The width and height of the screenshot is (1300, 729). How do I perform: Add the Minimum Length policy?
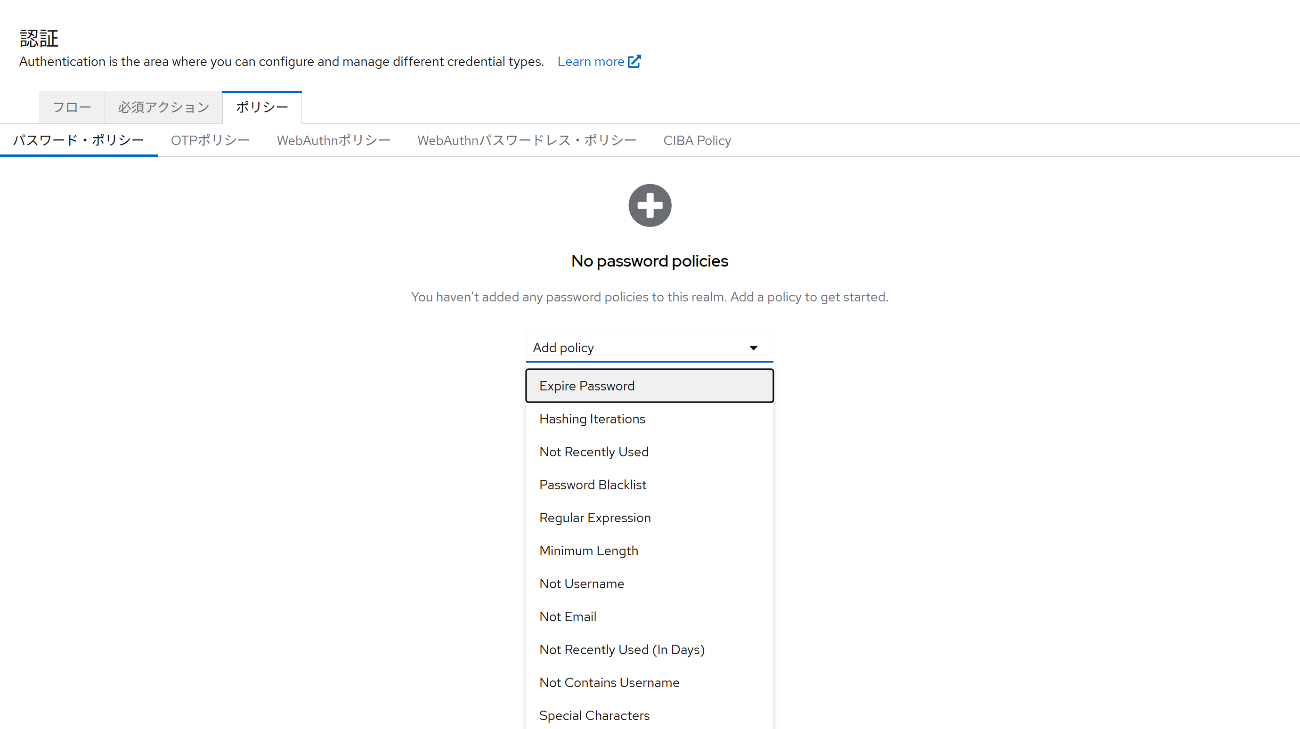(x=589, y=551)
